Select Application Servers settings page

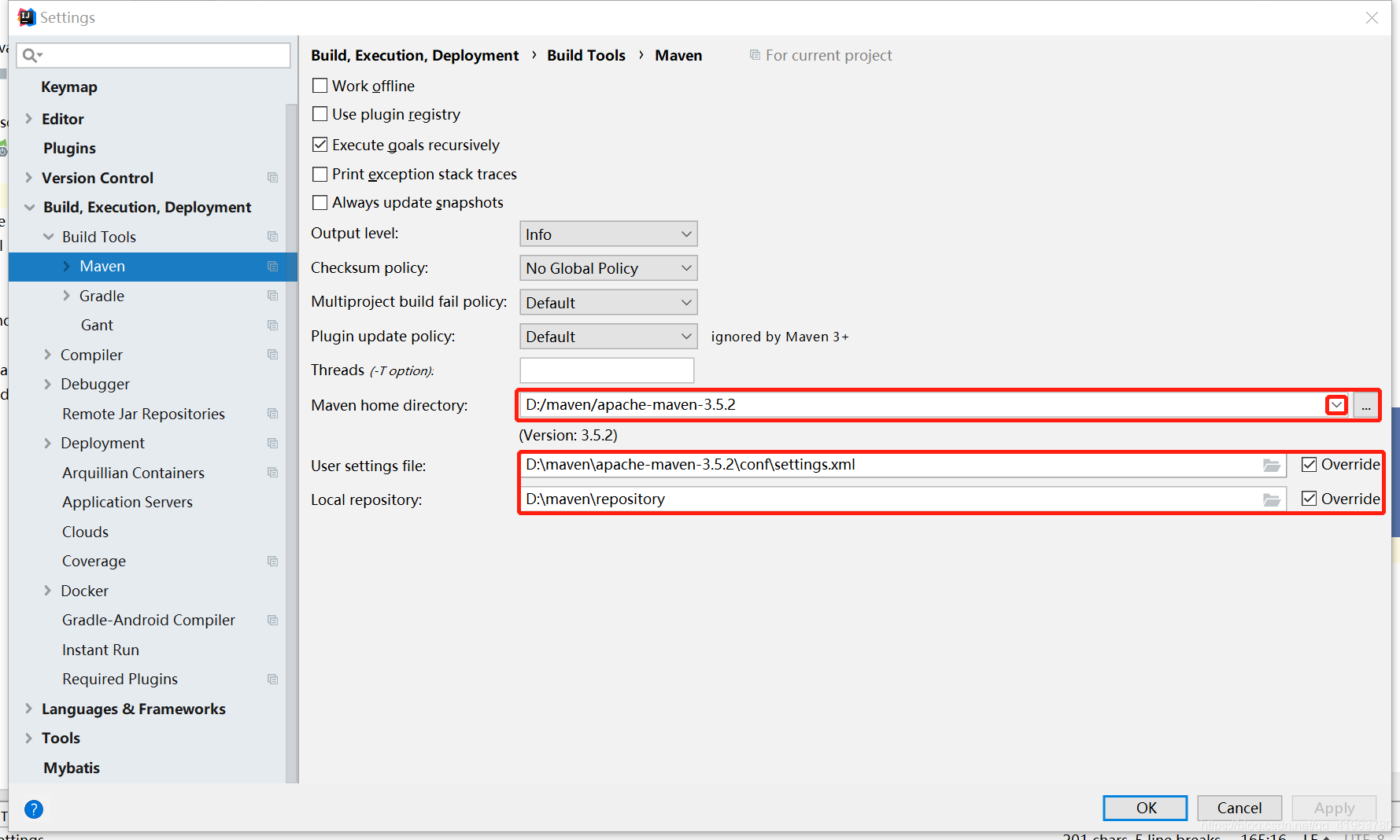pos(127,503)
